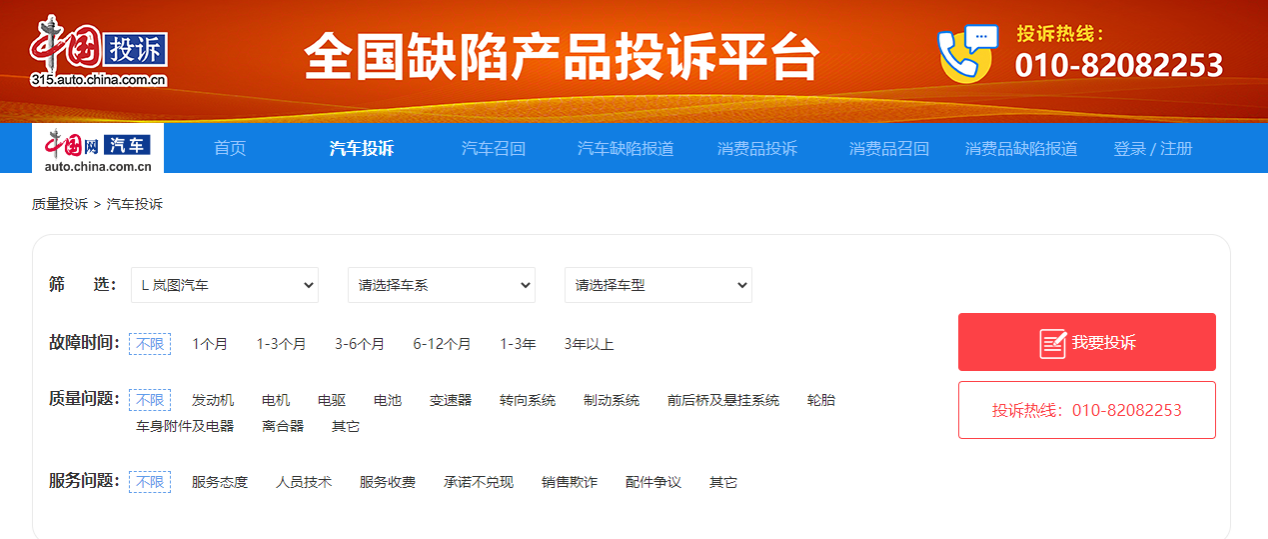
Task: Filter by 车身附件及电器
Action: tap(185, 426)
